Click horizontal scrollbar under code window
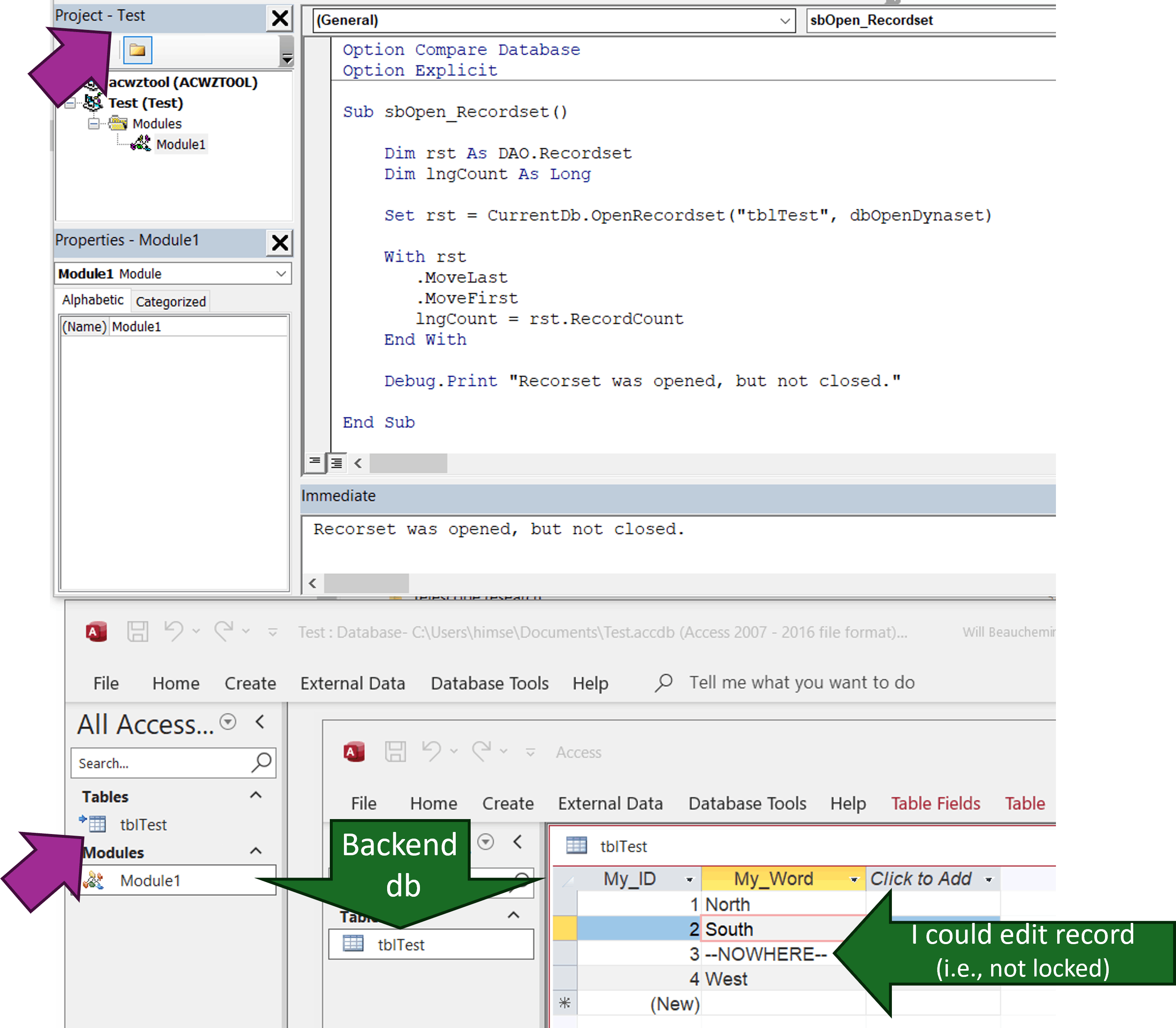The width and height of the screenshot is (1176, 1028). click(408, 463)
